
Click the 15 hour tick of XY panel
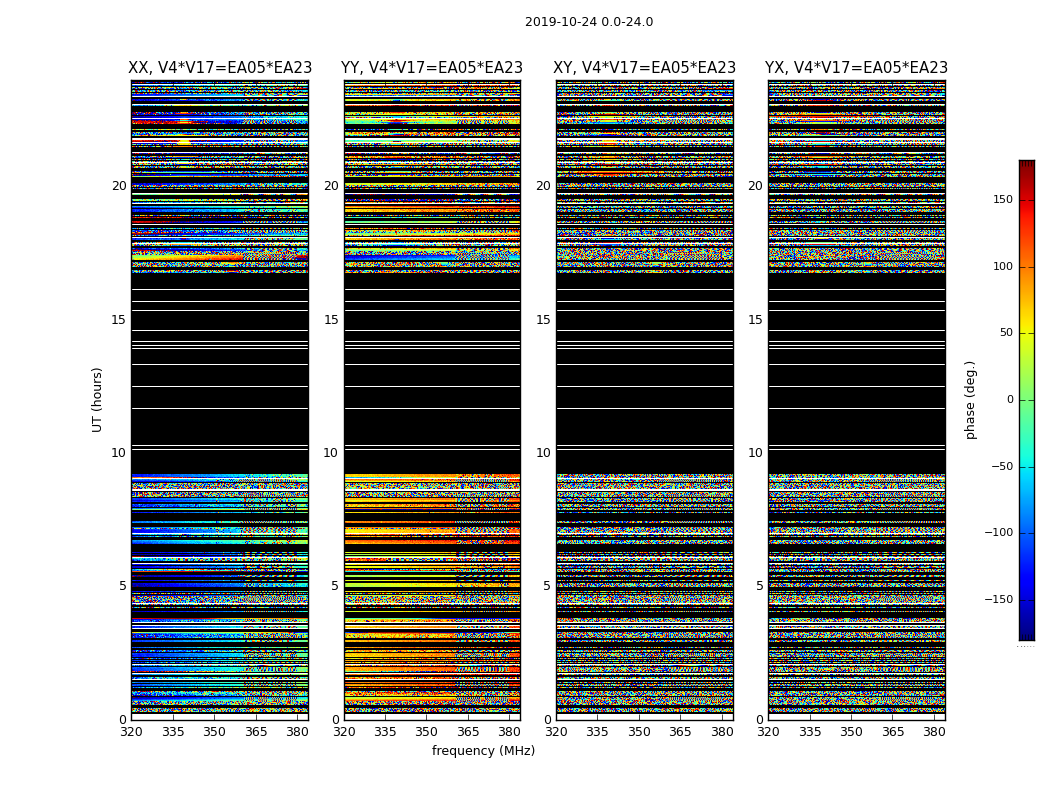543,319
